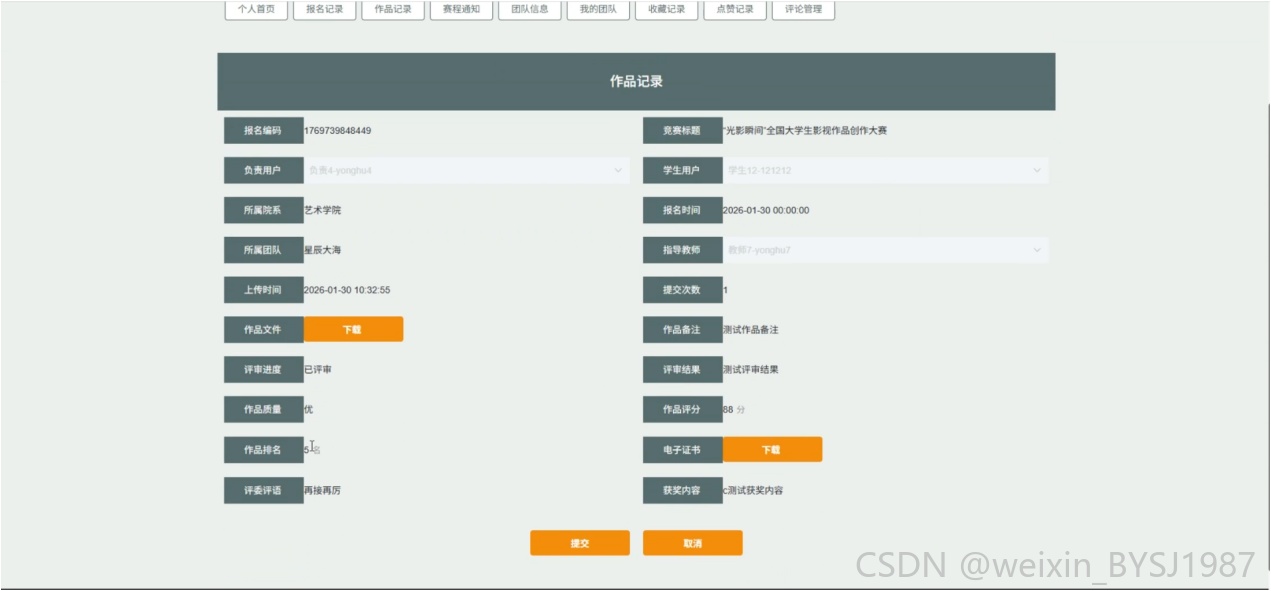Submit the form with 提交

580,543
